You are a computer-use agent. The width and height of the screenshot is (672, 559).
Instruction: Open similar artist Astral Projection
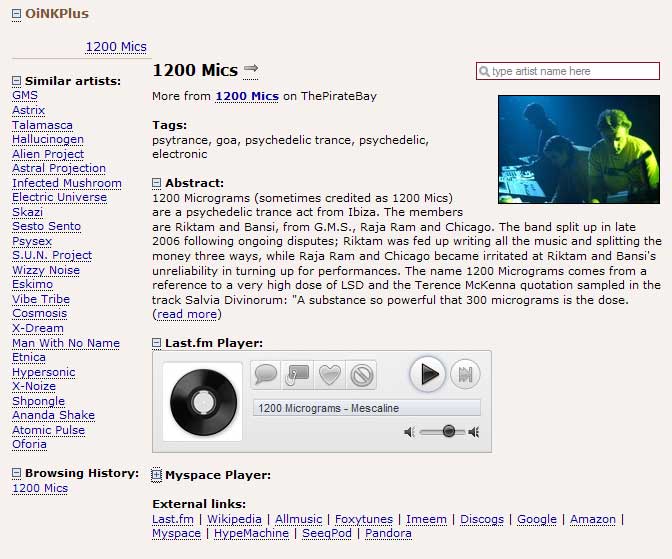click(x=59, y=168)
